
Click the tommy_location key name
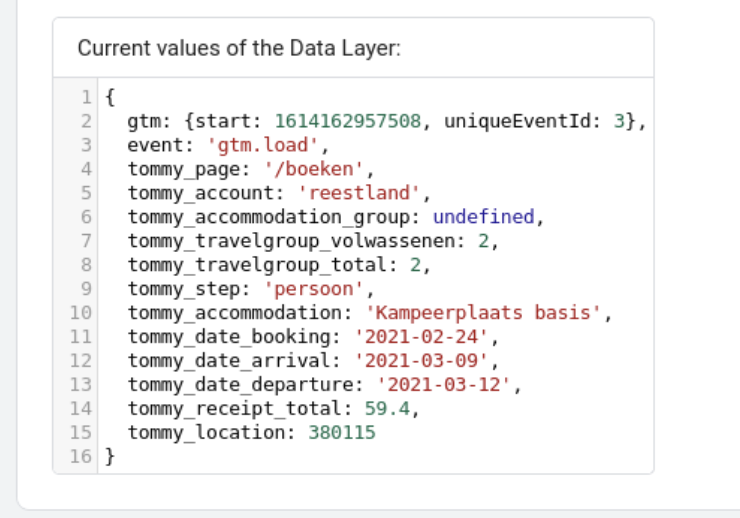pos(205,433)
